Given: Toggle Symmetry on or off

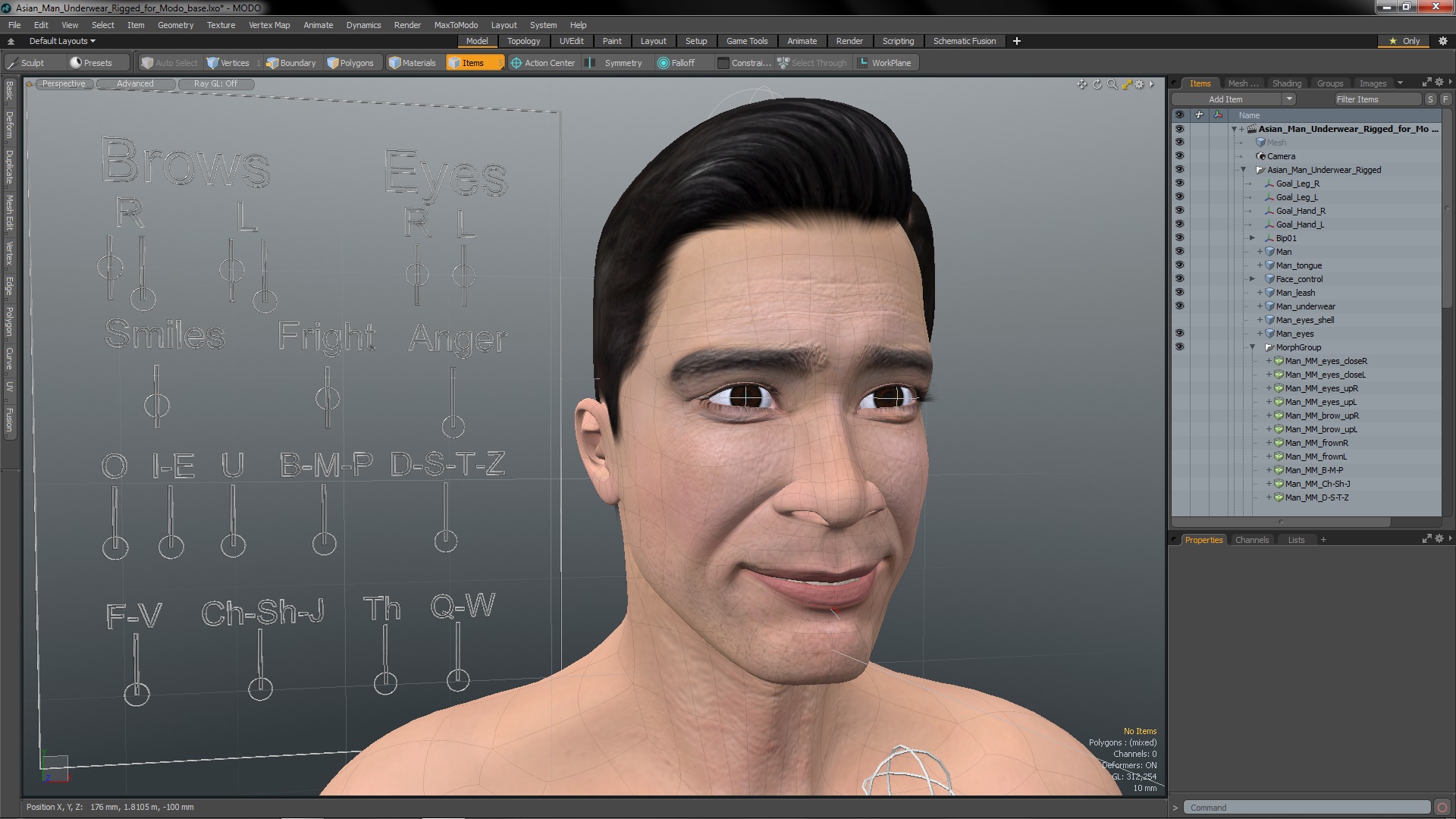Looking at the screenshot, I should pyautogui.click(x=615, y=63).
